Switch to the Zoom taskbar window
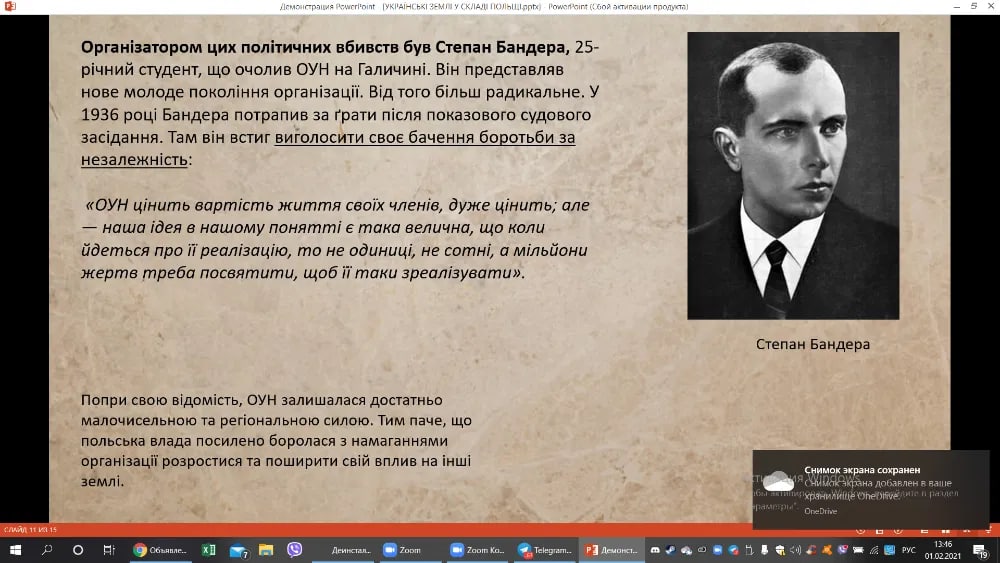Viewport: 1000px width, 563px height. point(411,550)
